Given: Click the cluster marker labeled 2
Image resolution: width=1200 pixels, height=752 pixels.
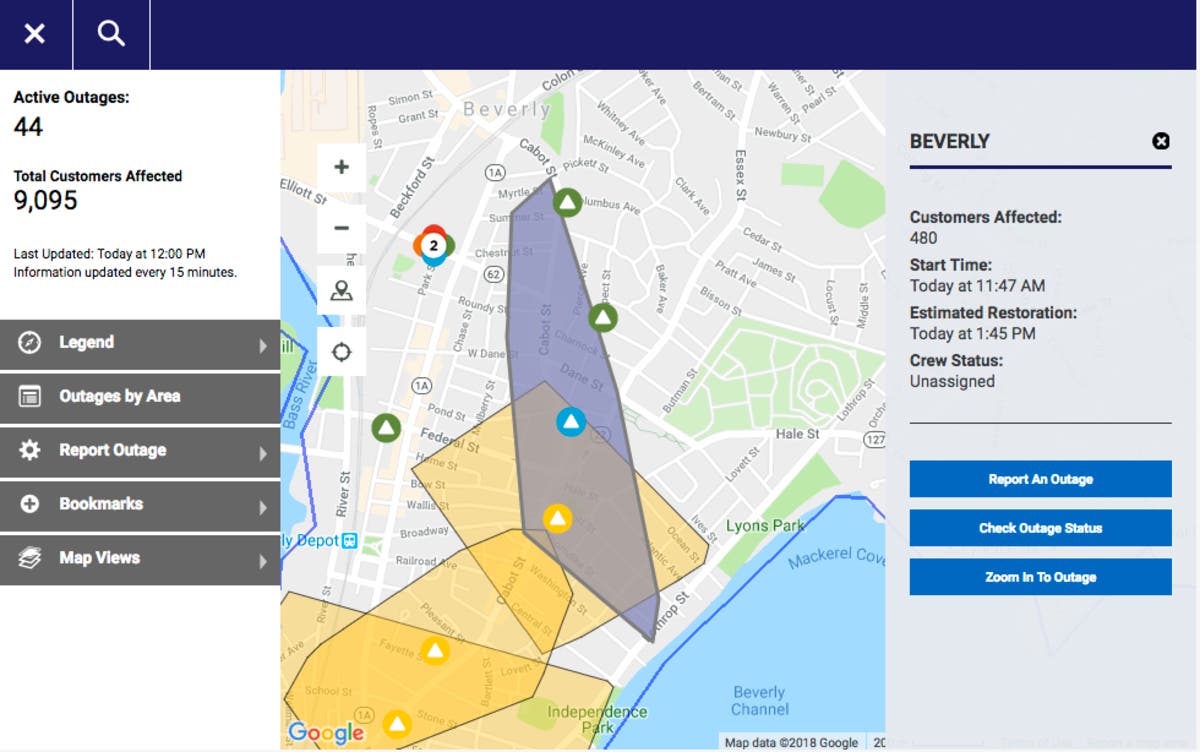Looking at the screenshot, I should (x=433, y=245).
